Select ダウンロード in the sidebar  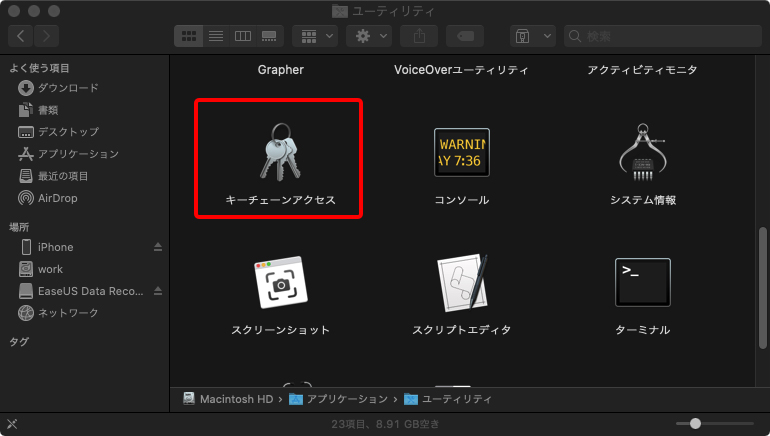pyautogui.click(x=68, y=88)
